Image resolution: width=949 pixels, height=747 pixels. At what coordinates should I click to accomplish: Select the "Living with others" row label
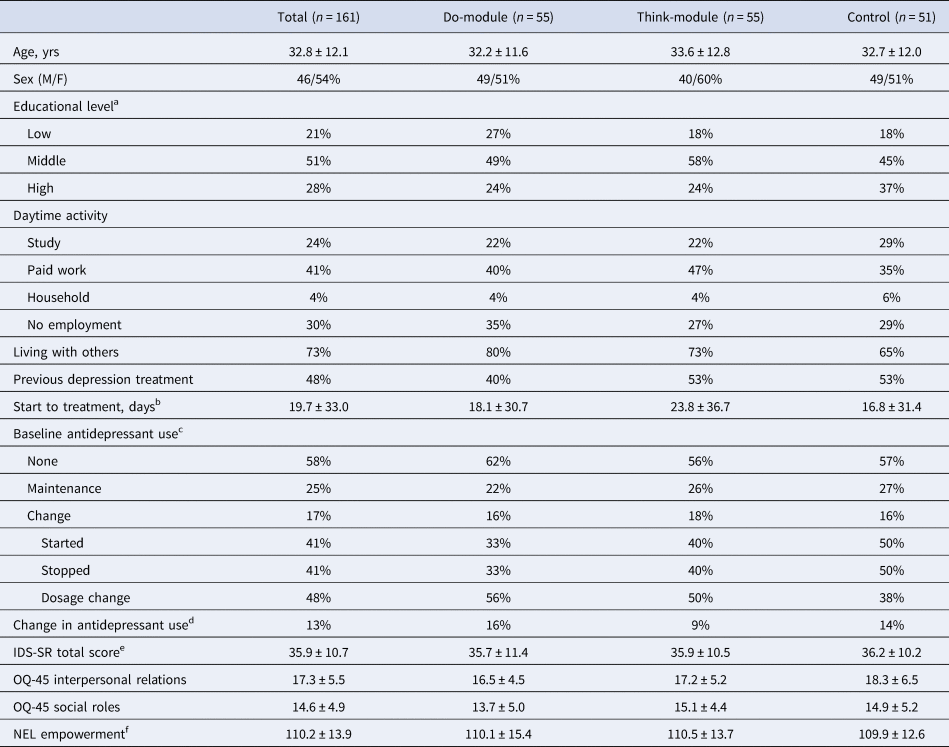(66, 352)
